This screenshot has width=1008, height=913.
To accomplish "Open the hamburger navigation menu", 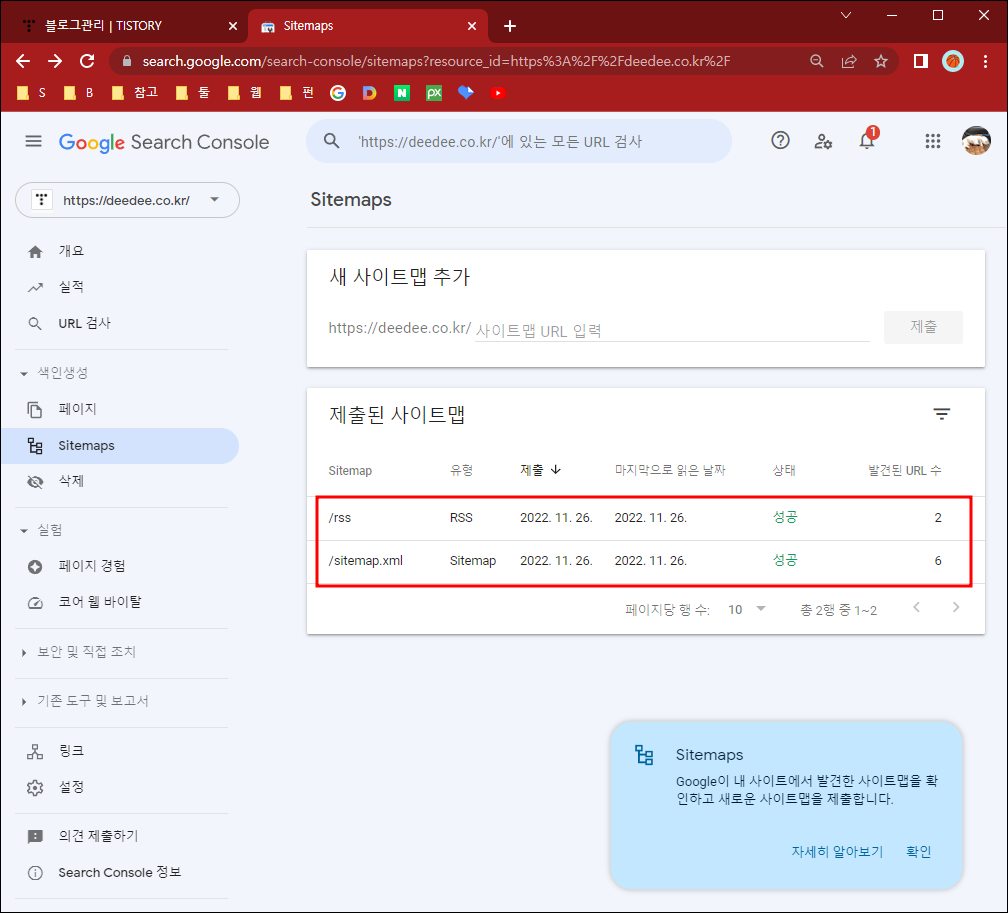I will point(33,141).
